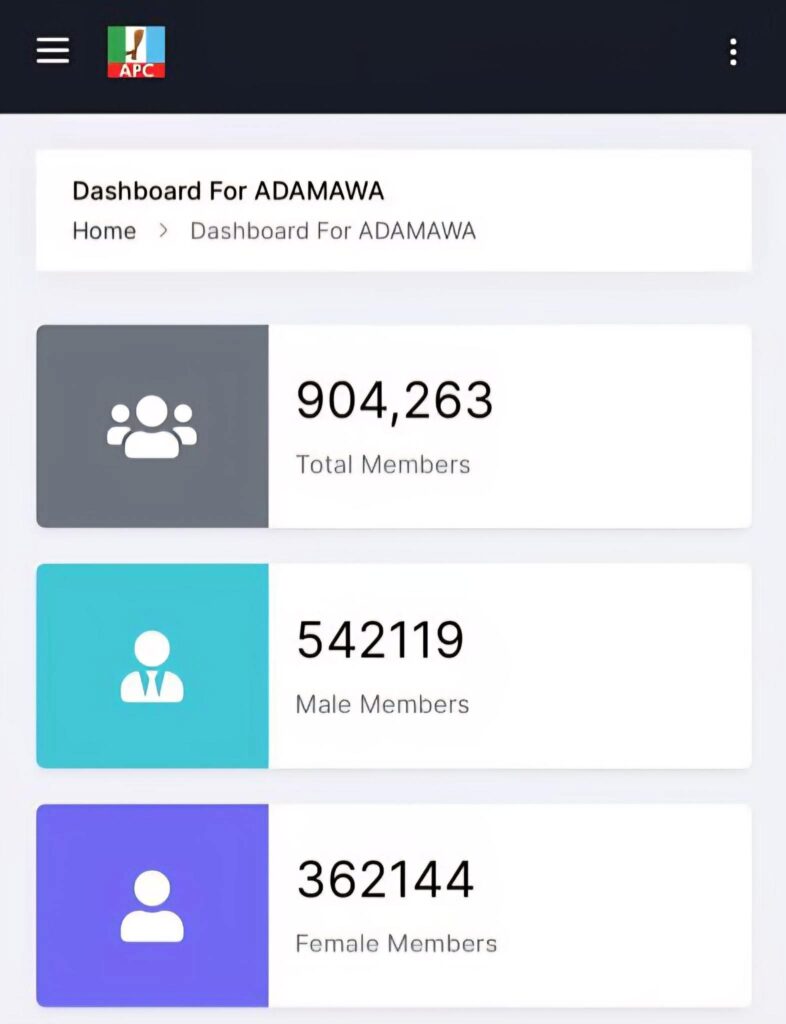Select the grey 'Dashboard For ADAMAWA' breadcrumb item
Screen dimensions: 786x1024
(333, 231)
